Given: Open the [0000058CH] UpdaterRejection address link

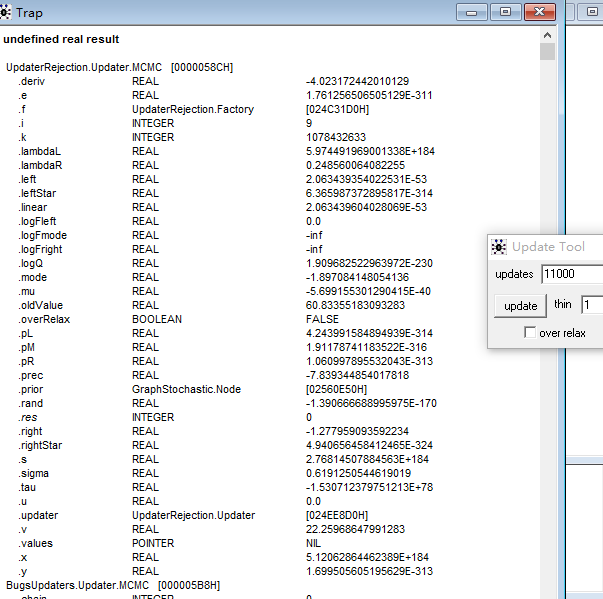Looking at the screenshot, I should click(x=202, y=68).
